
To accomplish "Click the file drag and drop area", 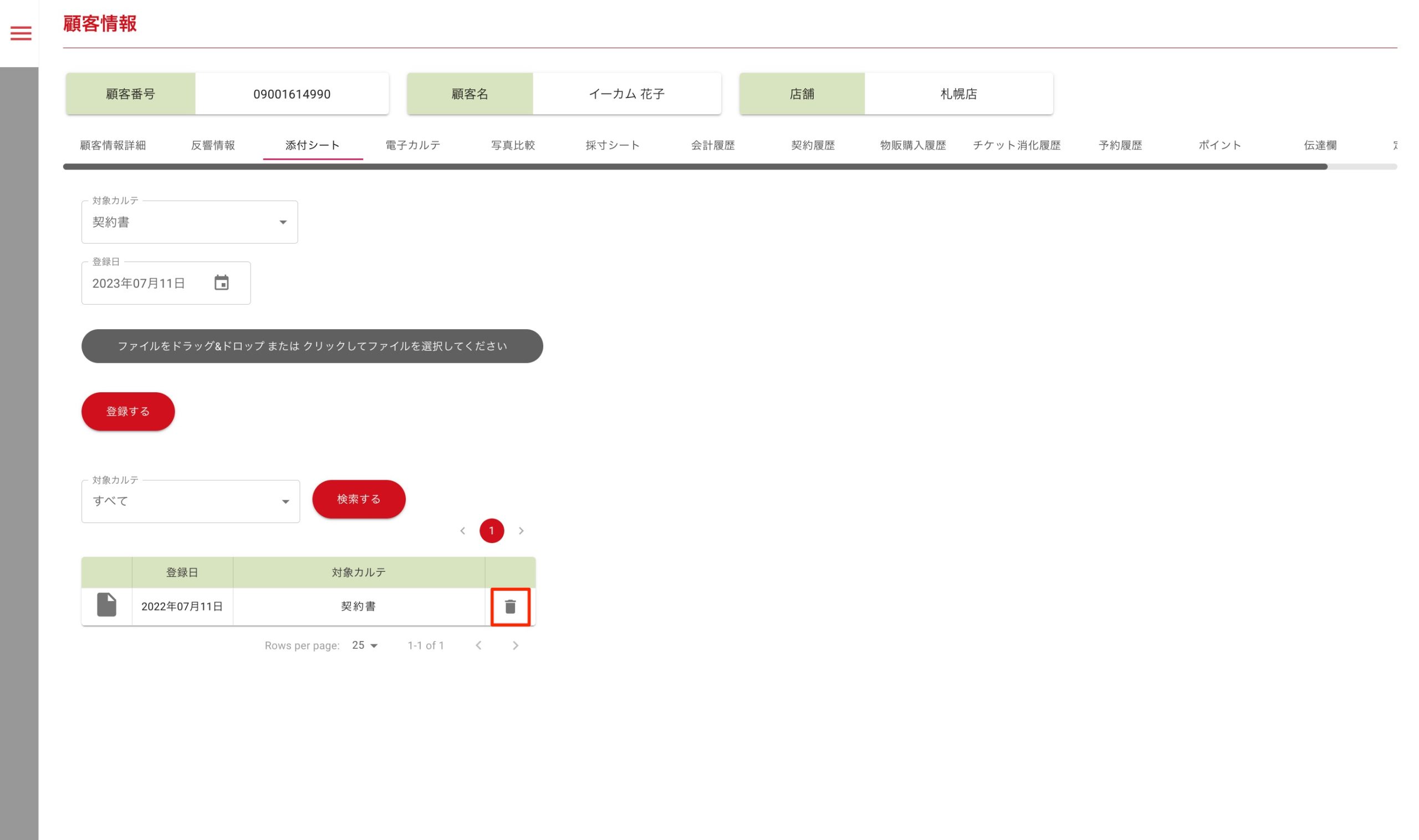I will click(x=312, y=346).
